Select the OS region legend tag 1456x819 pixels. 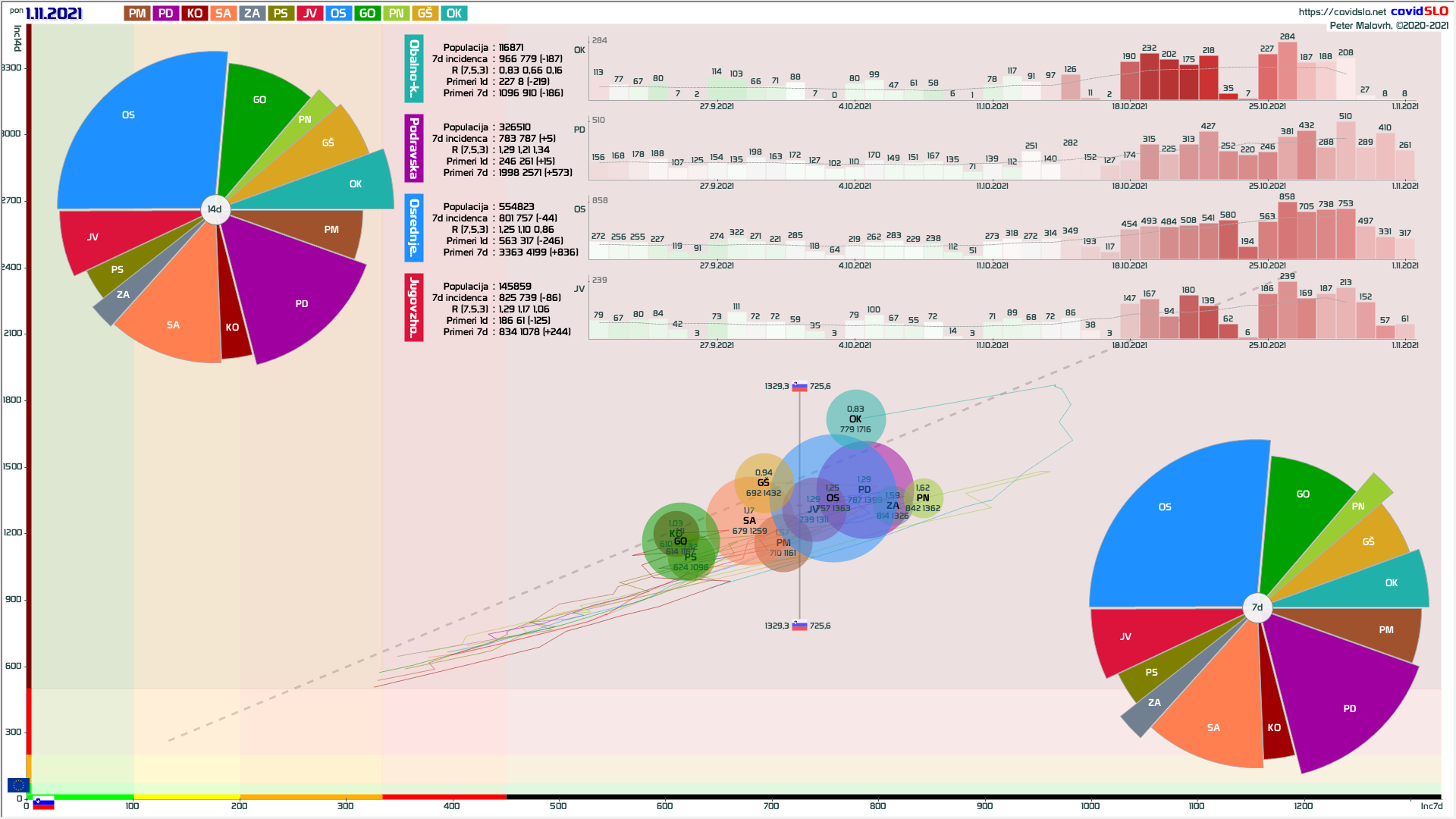point(338,14)
